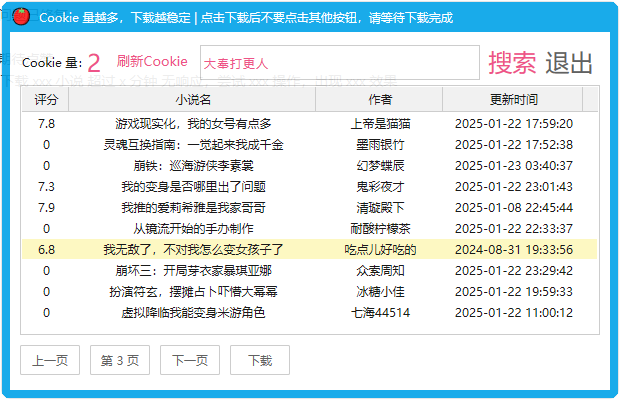620x400 pixels.
Task: Click author 鬼彩夜才
Action: pos(380,187)
